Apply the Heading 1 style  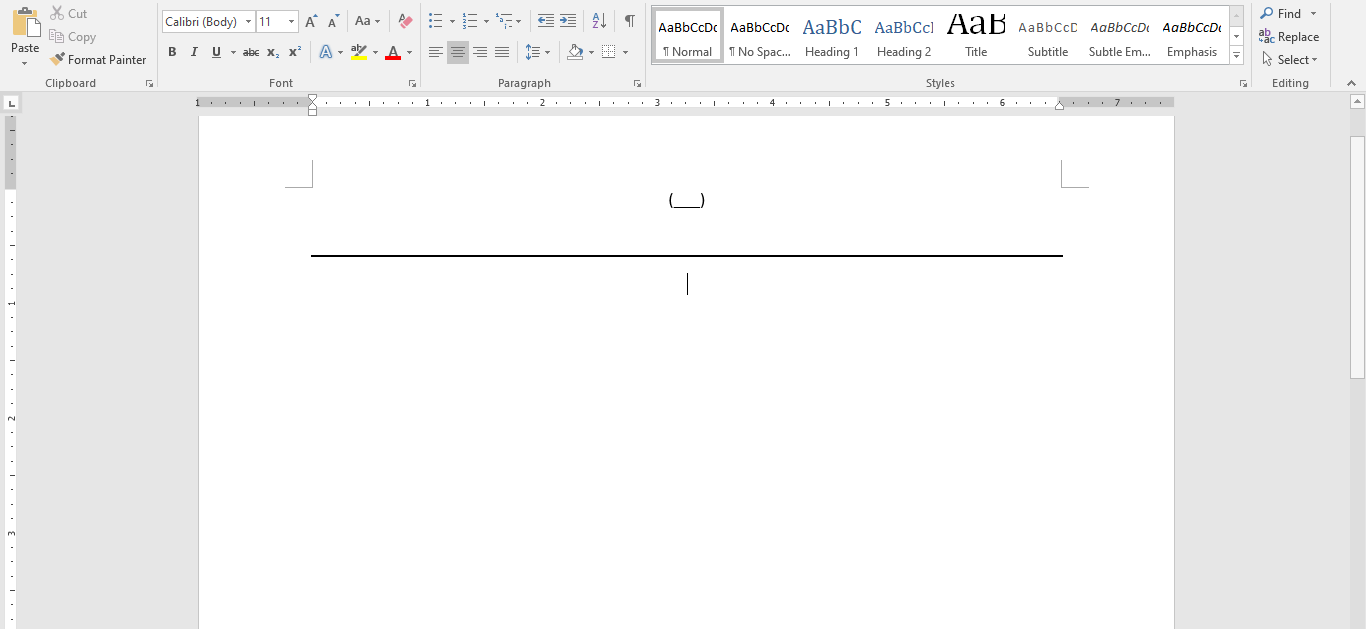coord(832,36)
